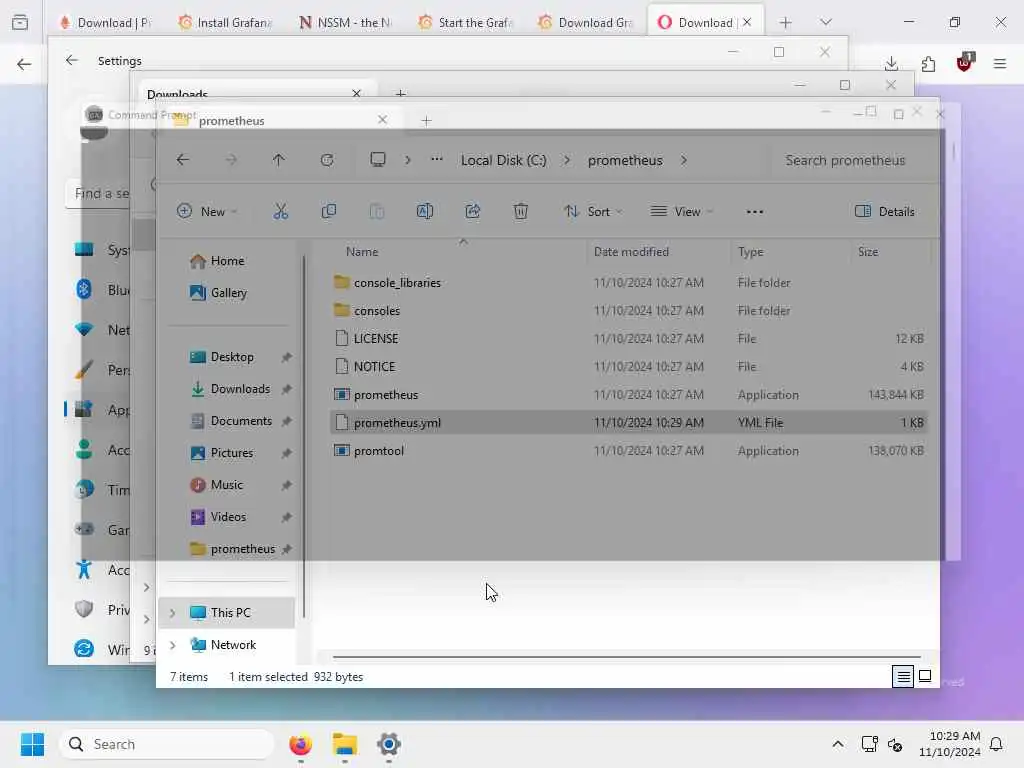Image resolution: width=1024 pixels, height=768 pixels.
Task: Share the selected file via toolbar icon
Action: tap(473, 212)
